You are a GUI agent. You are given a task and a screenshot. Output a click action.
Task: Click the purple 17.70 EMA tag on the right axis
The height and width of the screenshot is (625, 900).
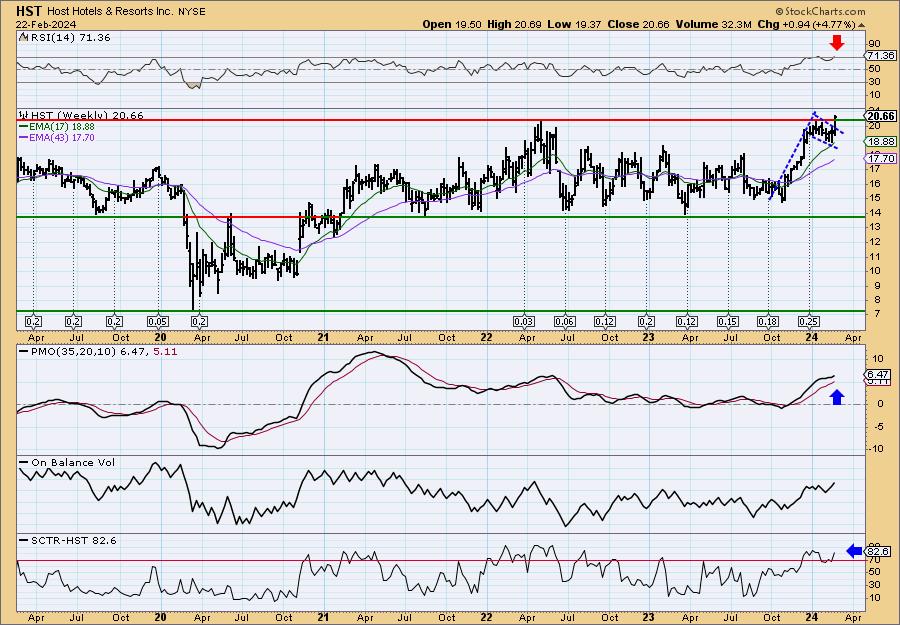click(x=880, y=159)
